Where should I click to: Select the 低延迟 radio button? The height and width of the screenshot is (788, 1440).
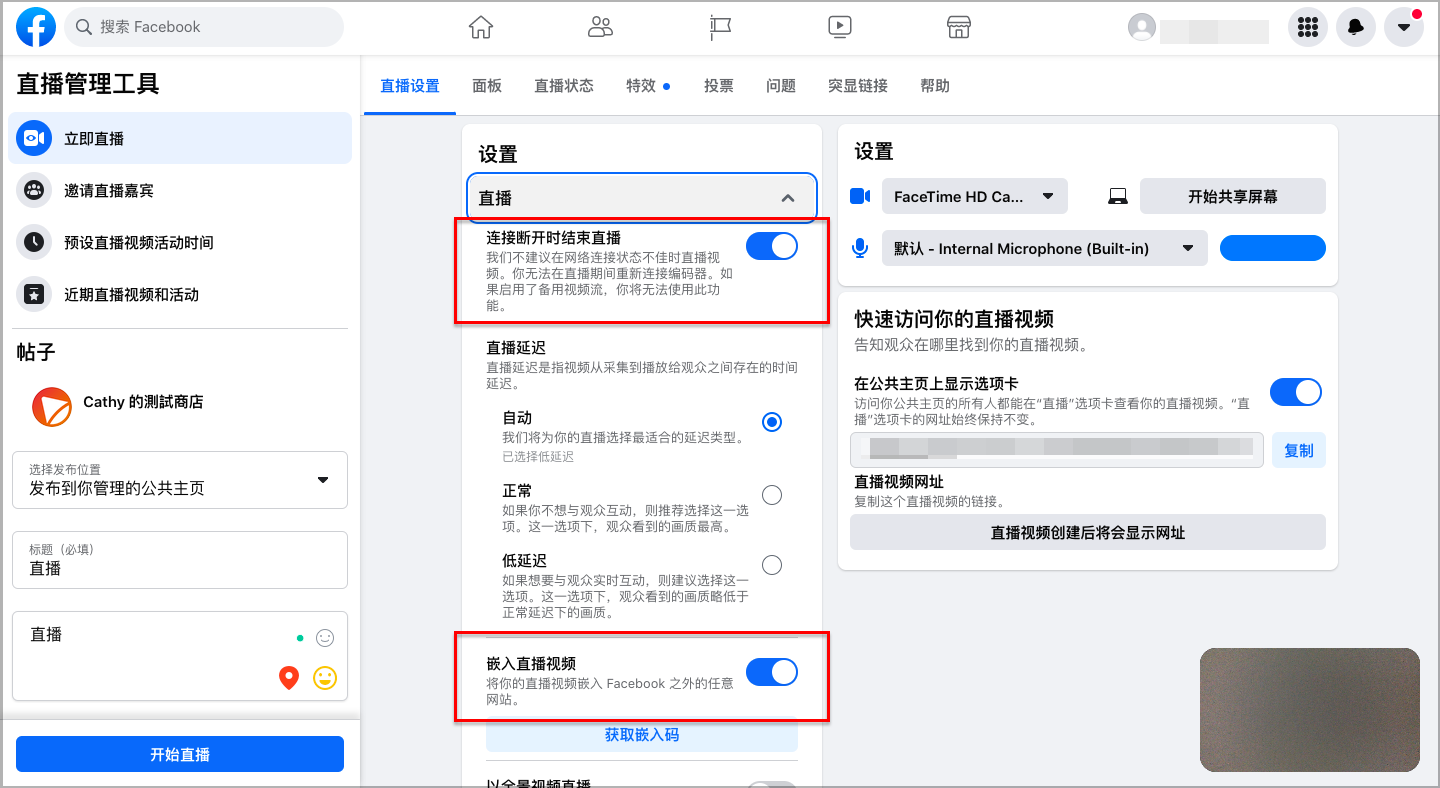click(772, 565)
